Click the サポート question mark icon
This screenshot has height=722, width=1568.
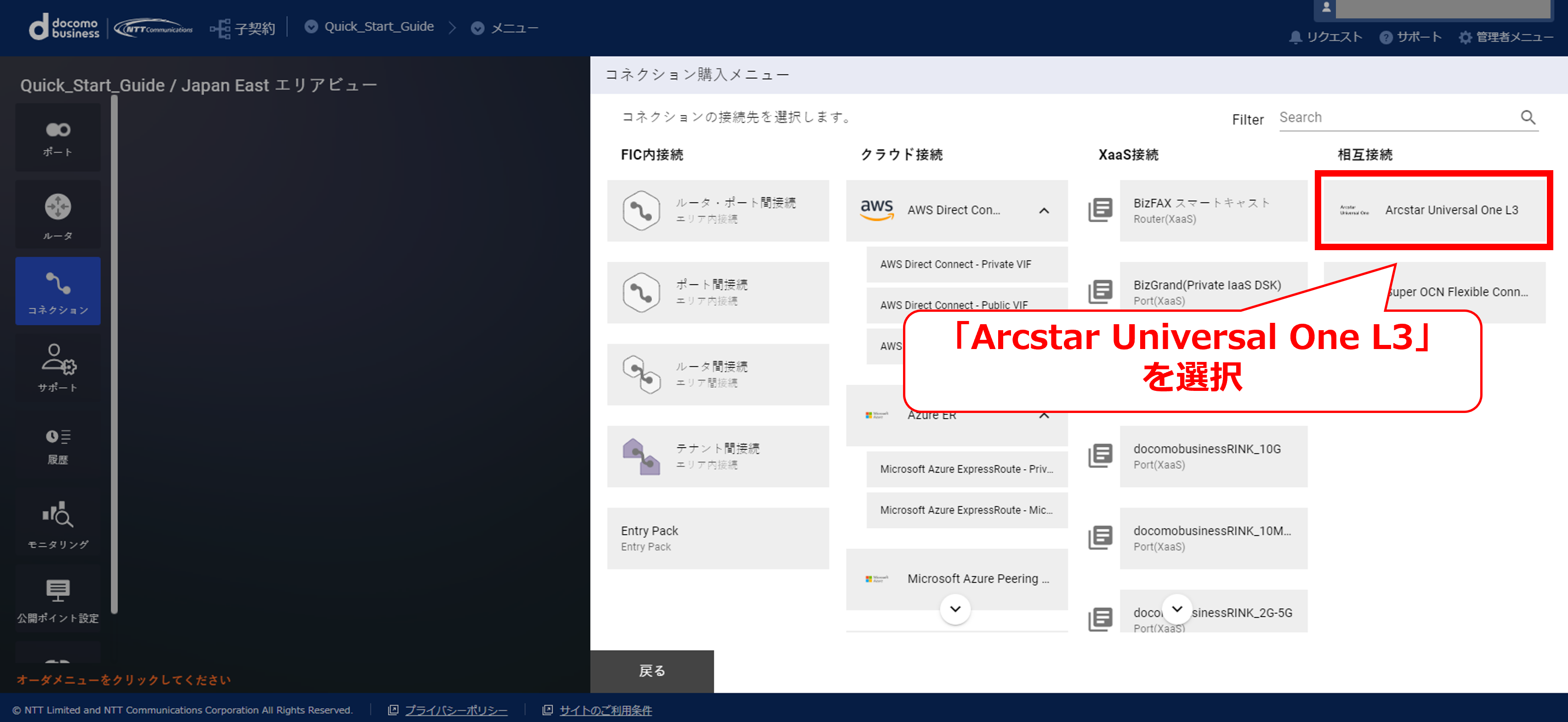coord(1386,37)
